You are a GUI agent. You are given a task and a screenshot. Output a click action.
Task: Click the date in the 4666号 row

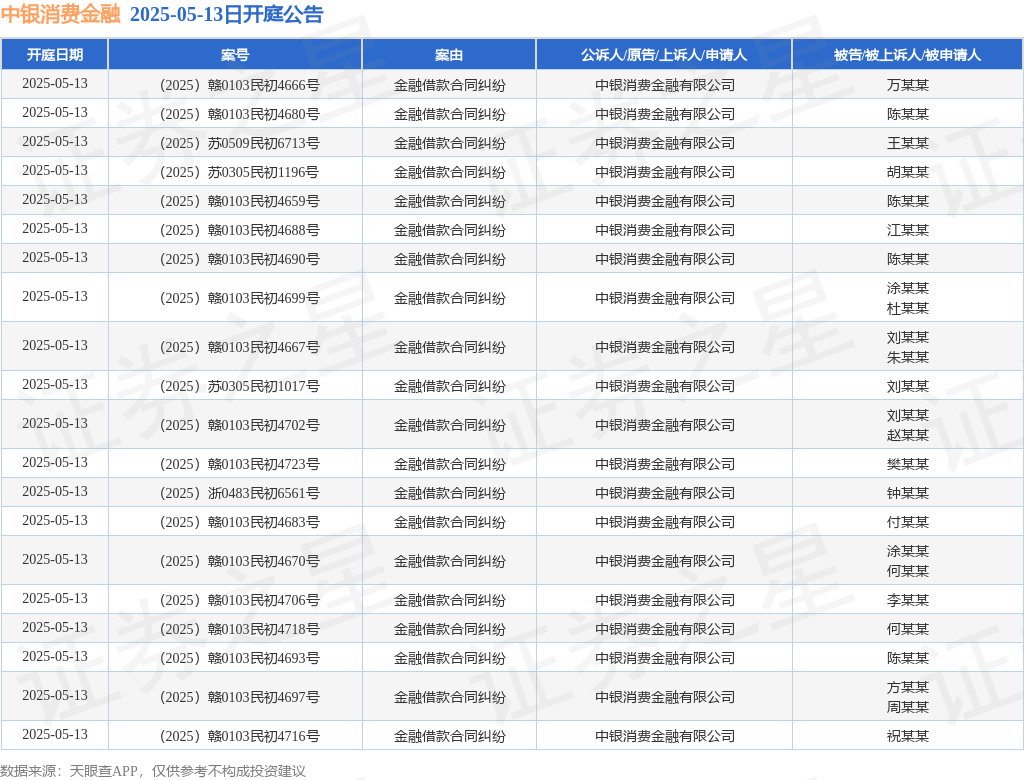(55, 84)
